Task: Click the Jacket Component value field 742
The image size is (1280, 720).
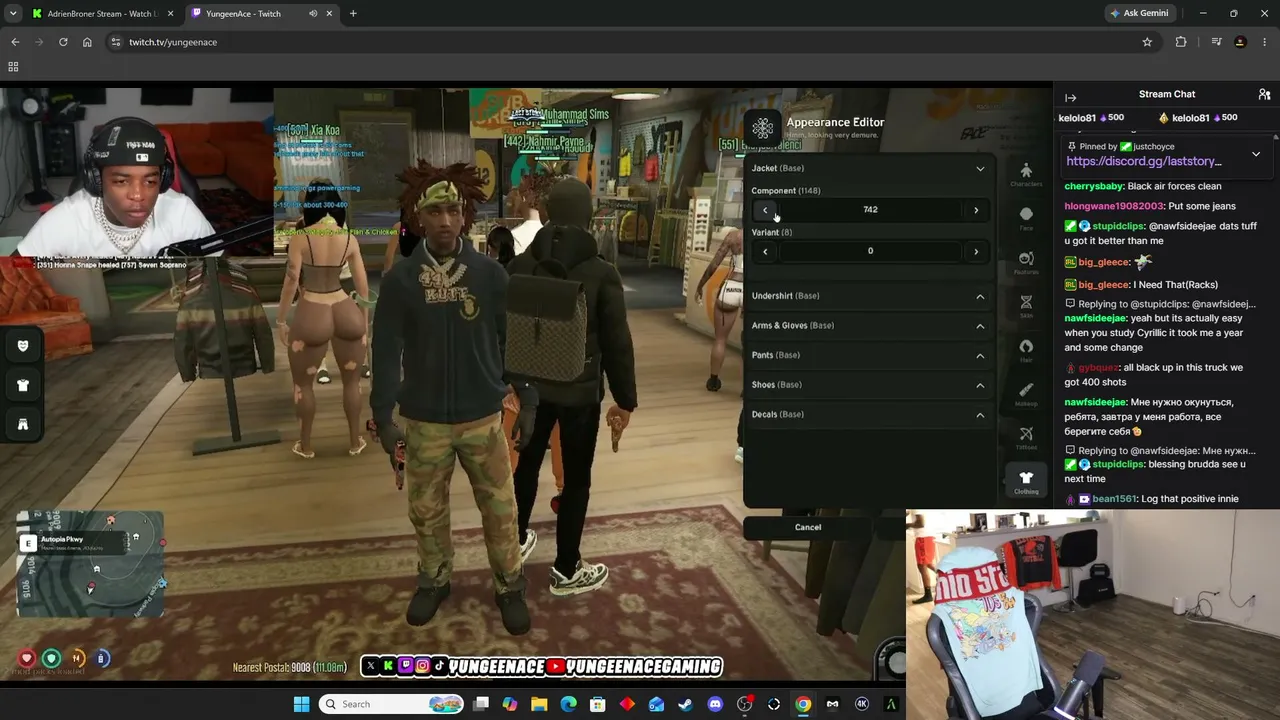Action: pyautogui.click(x=870, y=210)
